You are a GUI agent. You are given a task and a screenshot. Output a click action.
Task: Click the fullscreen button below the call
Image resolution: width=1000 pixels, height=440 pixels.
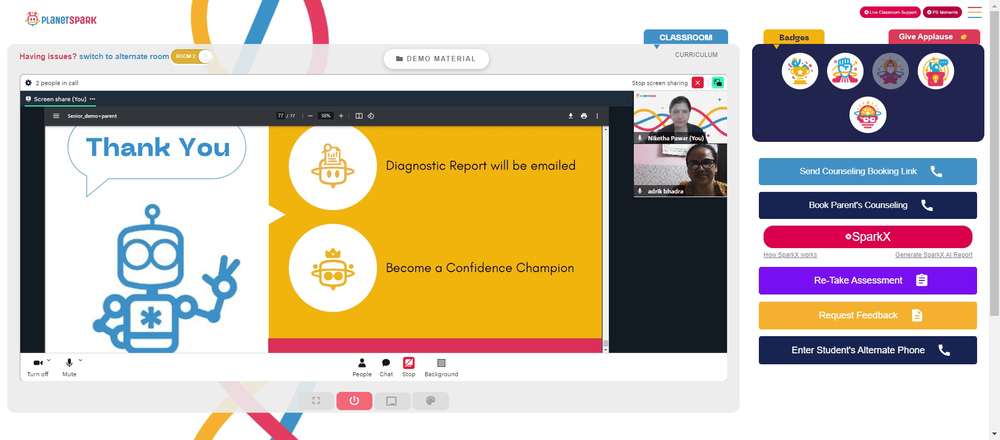pos(316,401)
